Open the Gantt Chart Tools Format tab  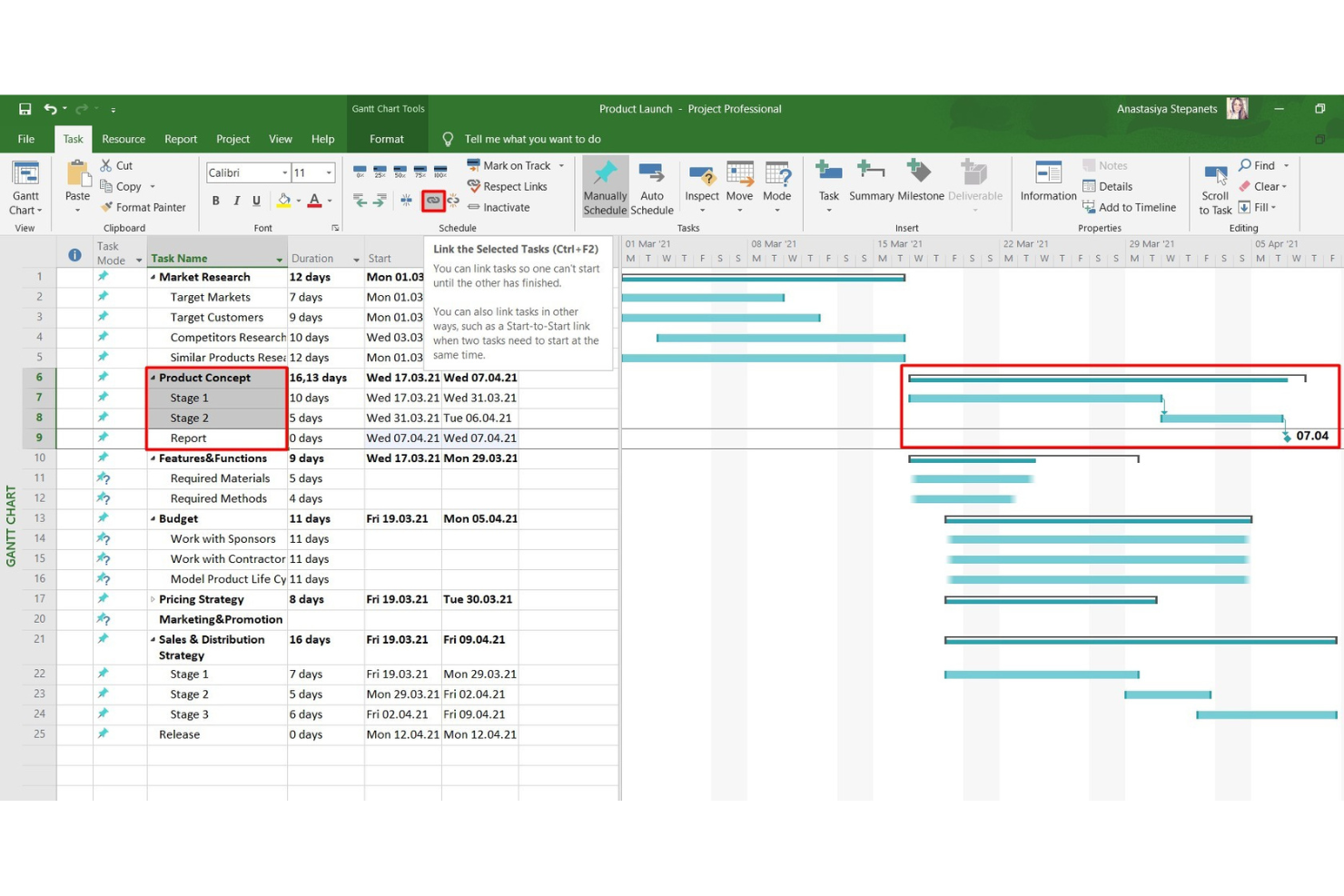(x=387, y=139)
